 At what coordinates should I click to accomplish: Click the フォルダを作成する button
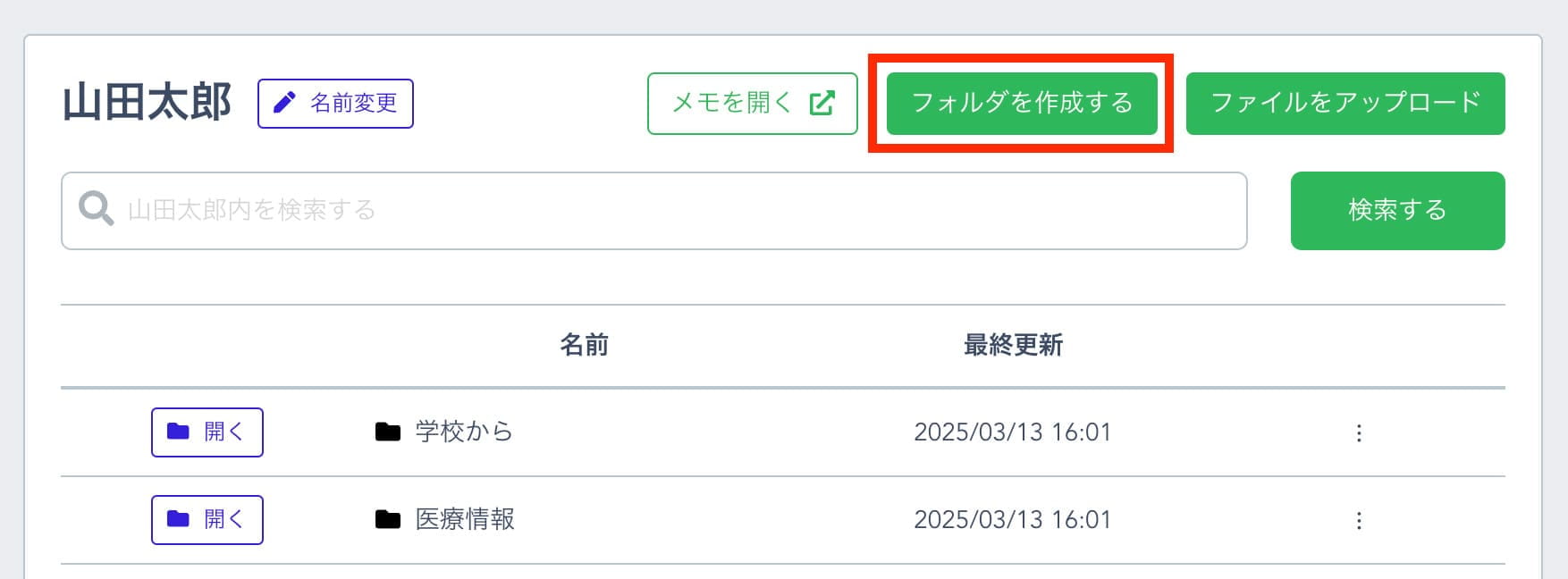(1022, 104)
